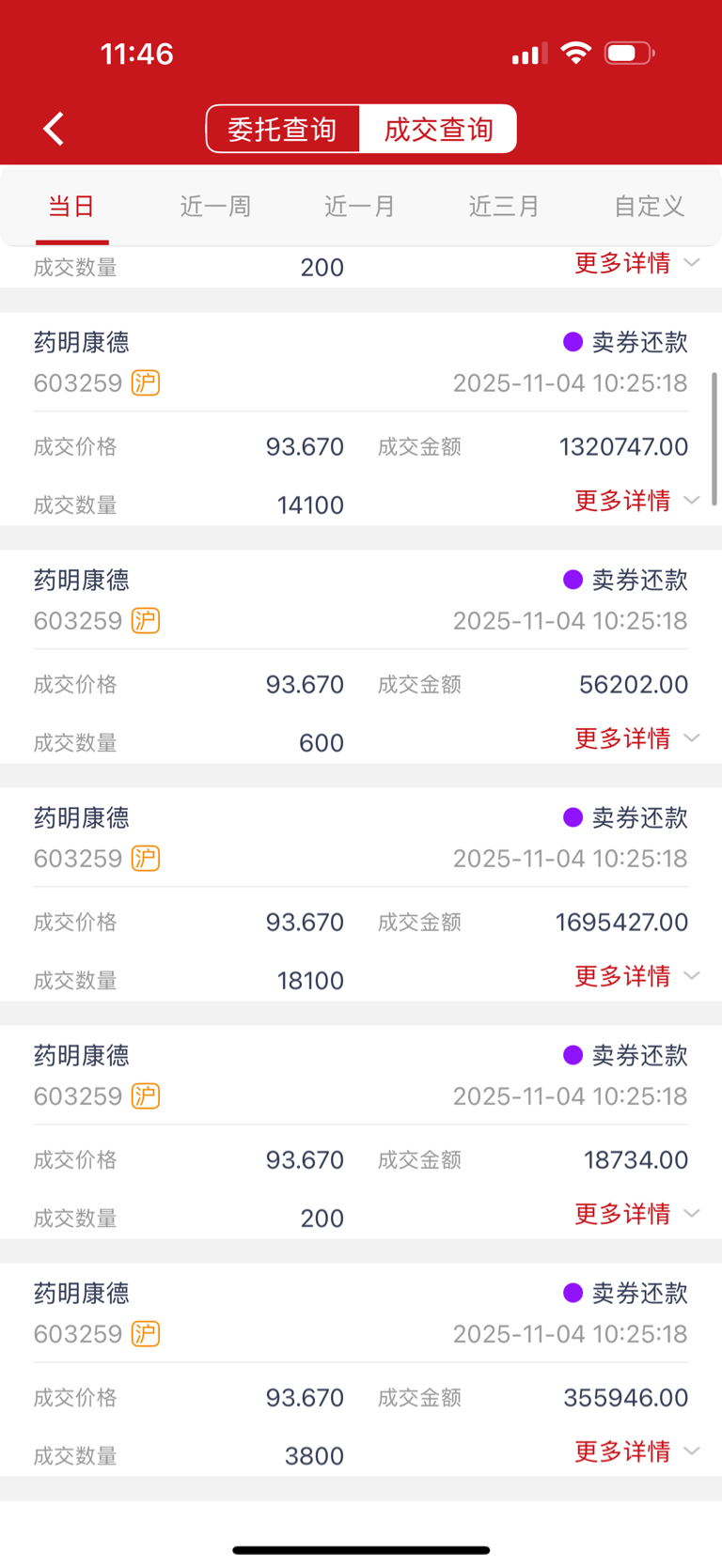Image resolution: width=722 pixels, height=1568 pixels.
Task: Open 药明康德 record with amount 18734.00
Action: click(361, 1132)
